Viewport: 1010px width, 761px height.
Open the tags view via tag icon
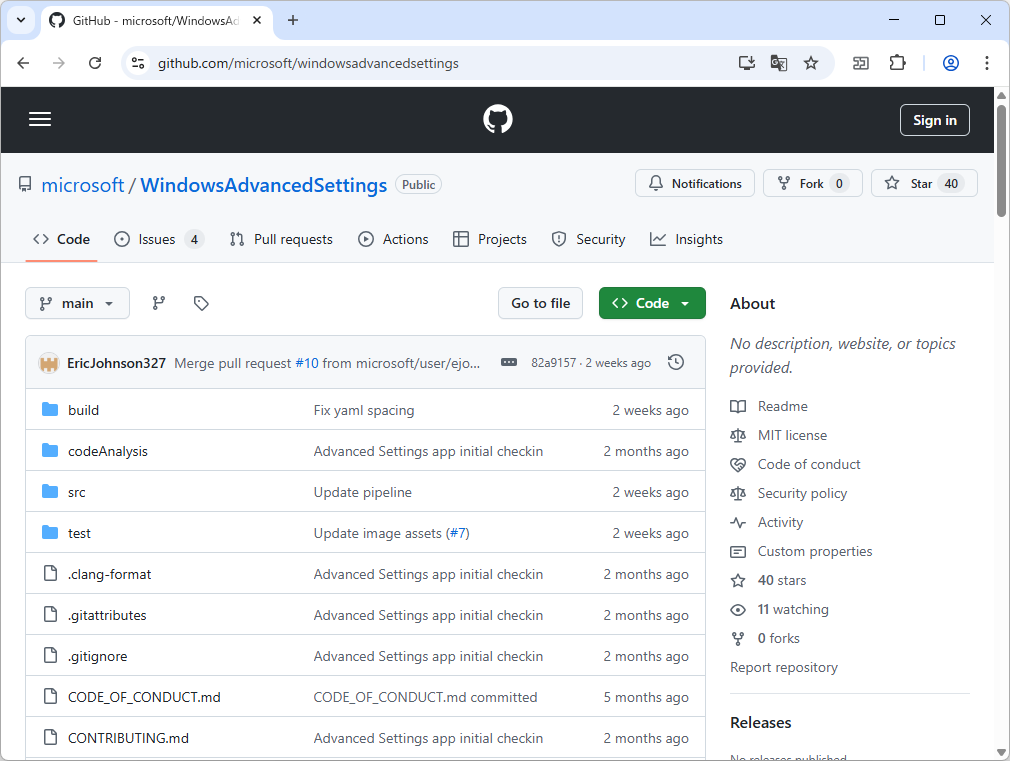pyautogui.click(x=201, y=303)
